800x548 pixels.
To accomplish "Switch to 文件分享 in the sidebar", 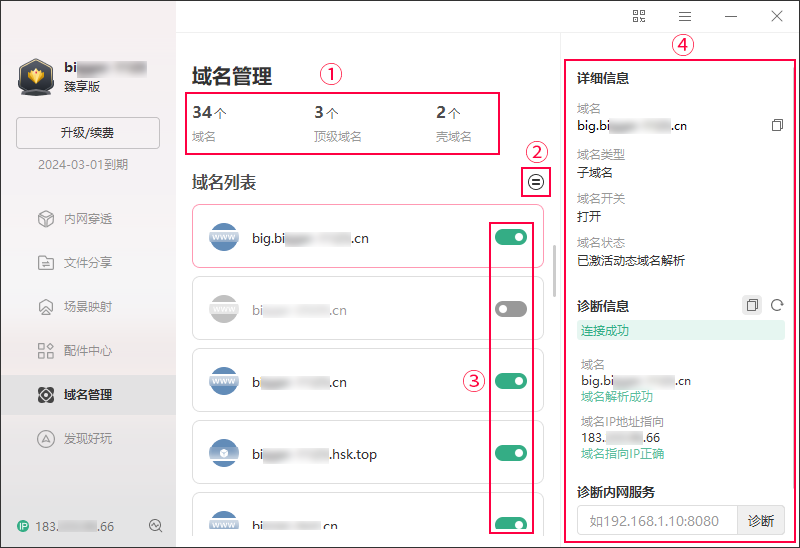I will click(x=87, y=263).
